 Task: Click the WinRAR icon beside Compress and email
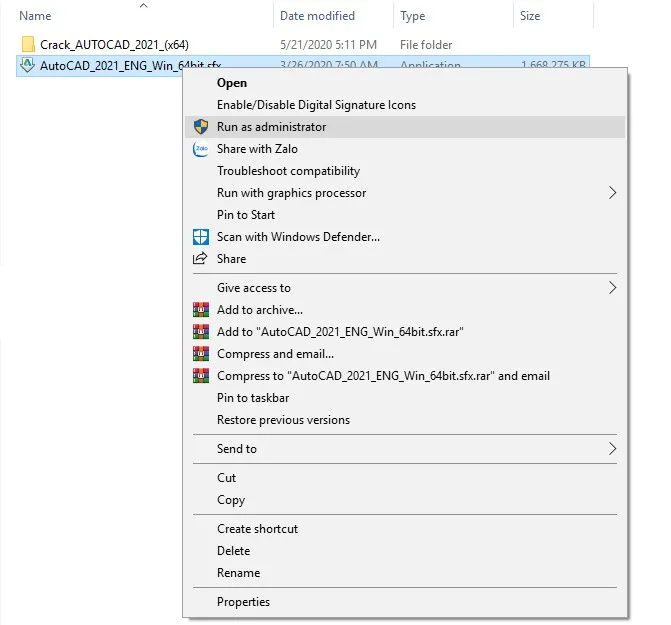tap(199, 354)
